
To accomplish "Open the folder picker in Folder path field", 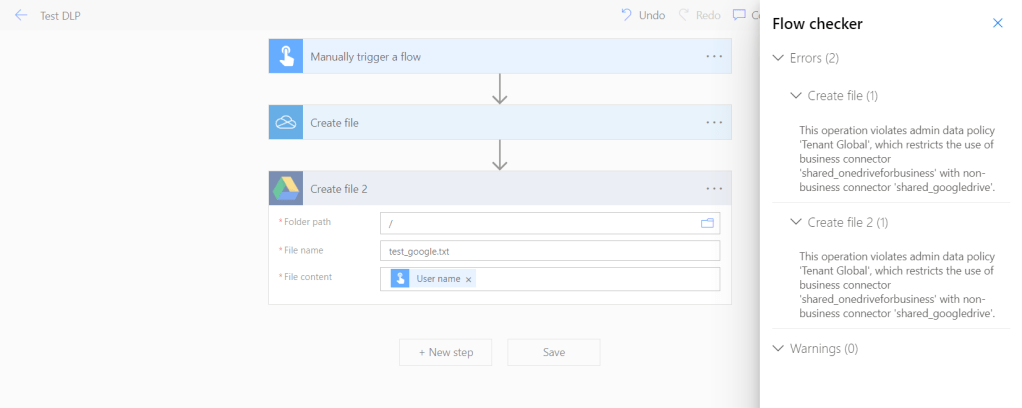I will [x=708, y=223].
